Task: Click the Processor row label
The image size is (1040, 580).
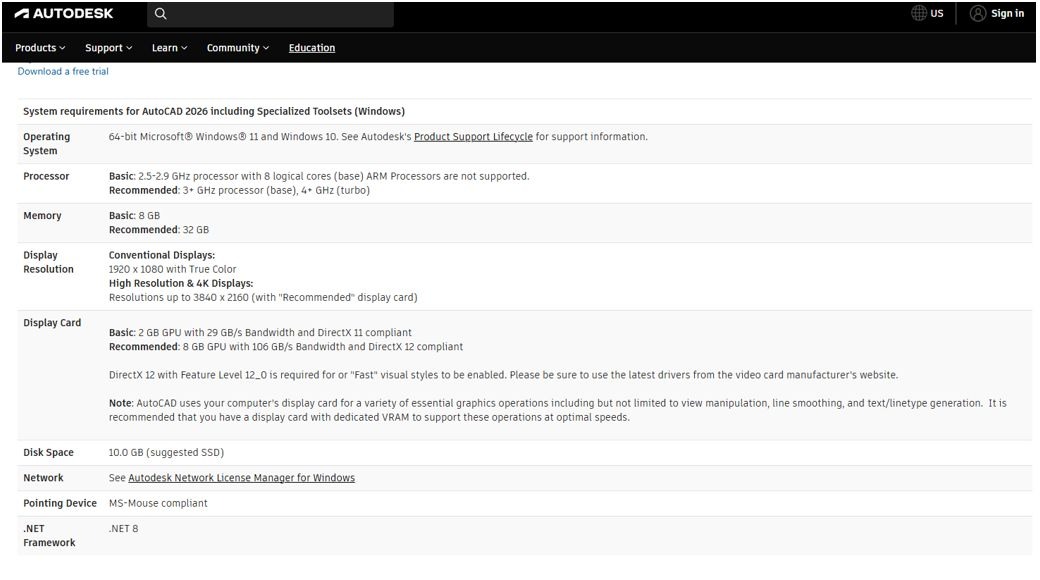Action: click(46, 177)
